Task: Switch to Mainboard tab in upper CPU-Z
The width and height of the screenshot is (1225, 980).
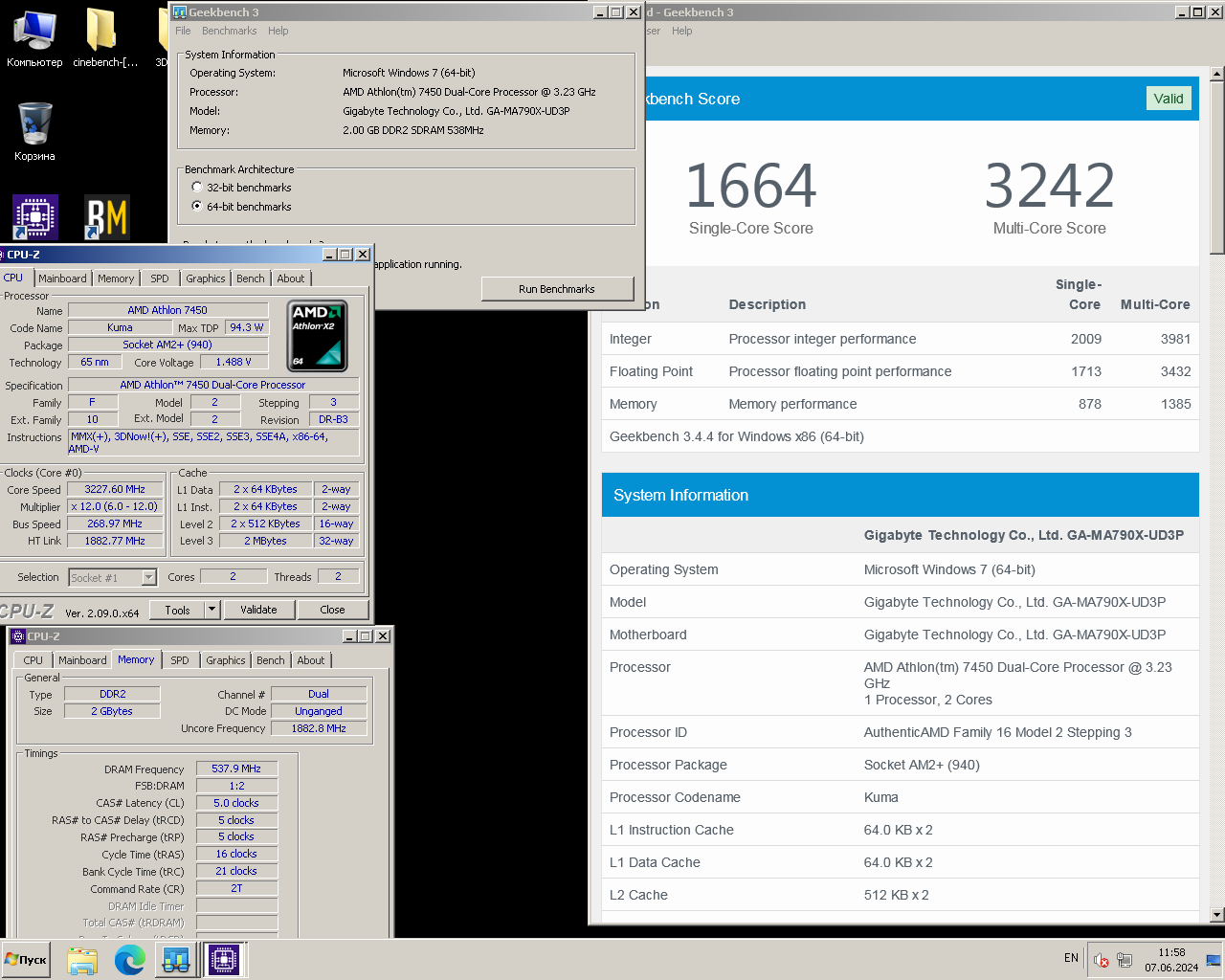Action: coord(63,278)
